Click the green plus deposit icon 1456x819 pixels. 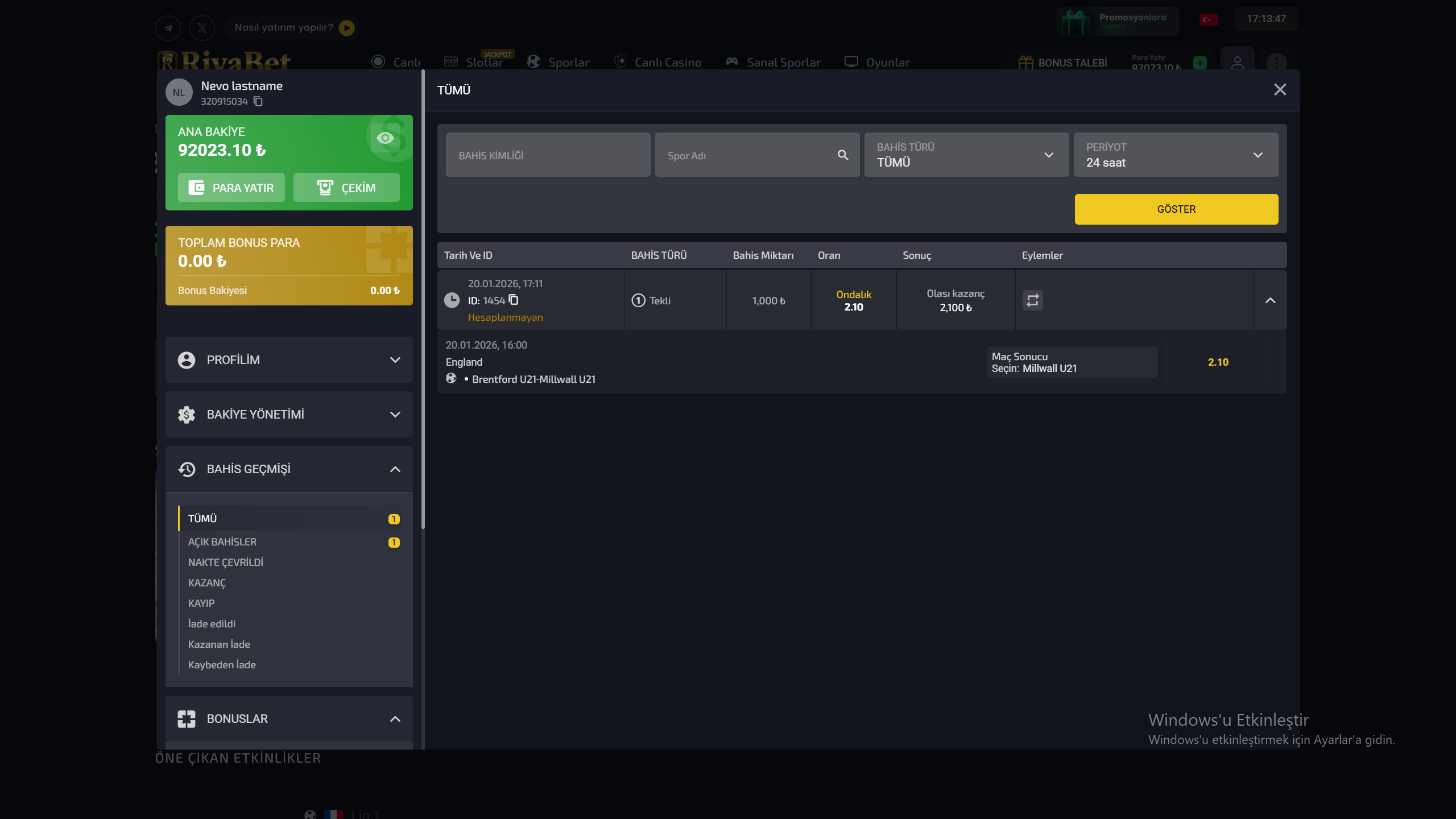coord(1200,63)
